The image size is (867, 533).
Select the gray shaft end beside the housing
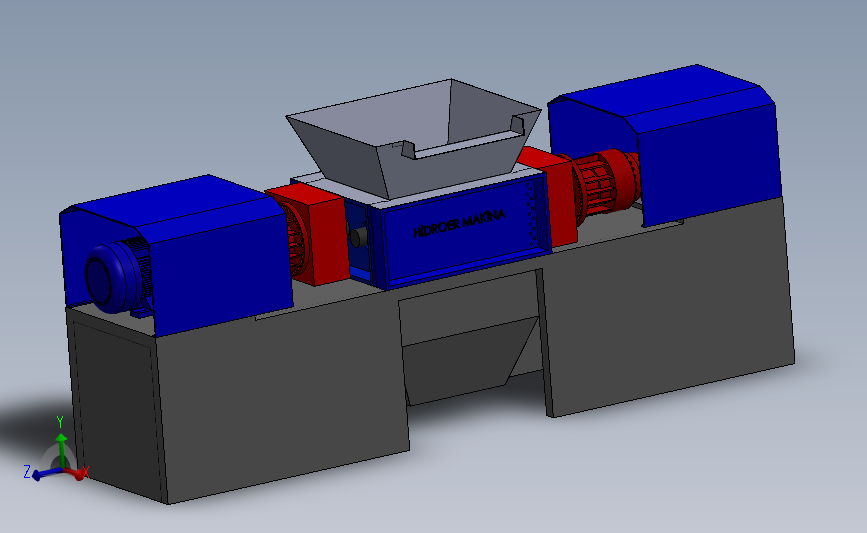358,237
